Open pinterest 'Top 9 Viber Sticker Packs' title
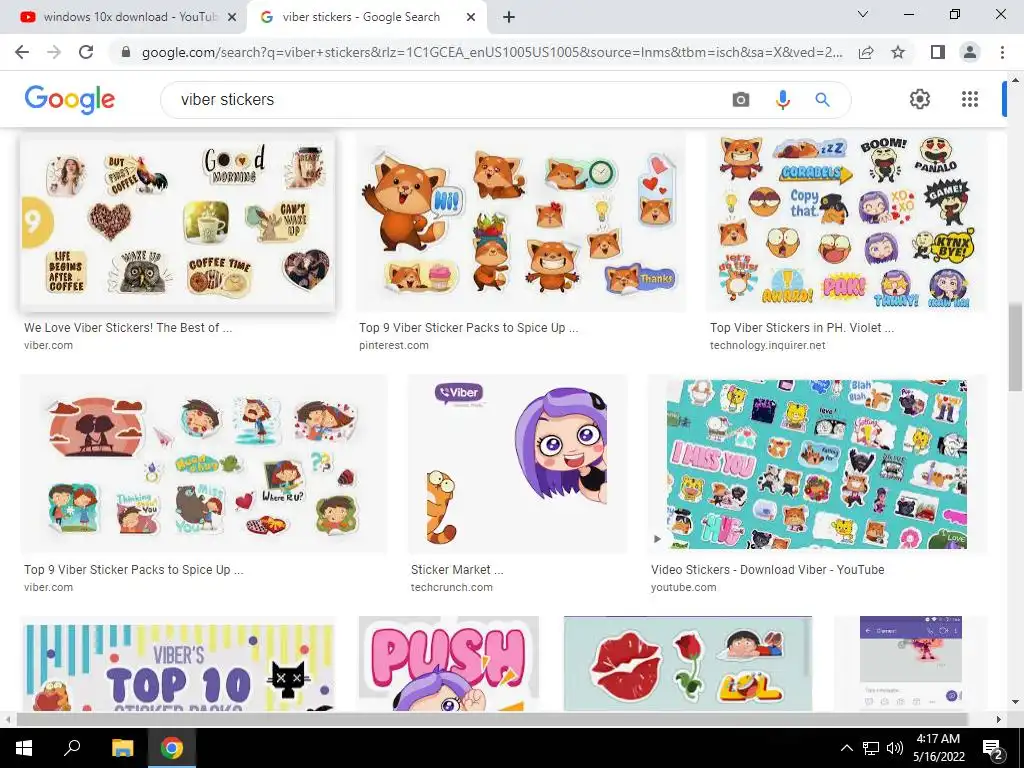 click(468, 328)
